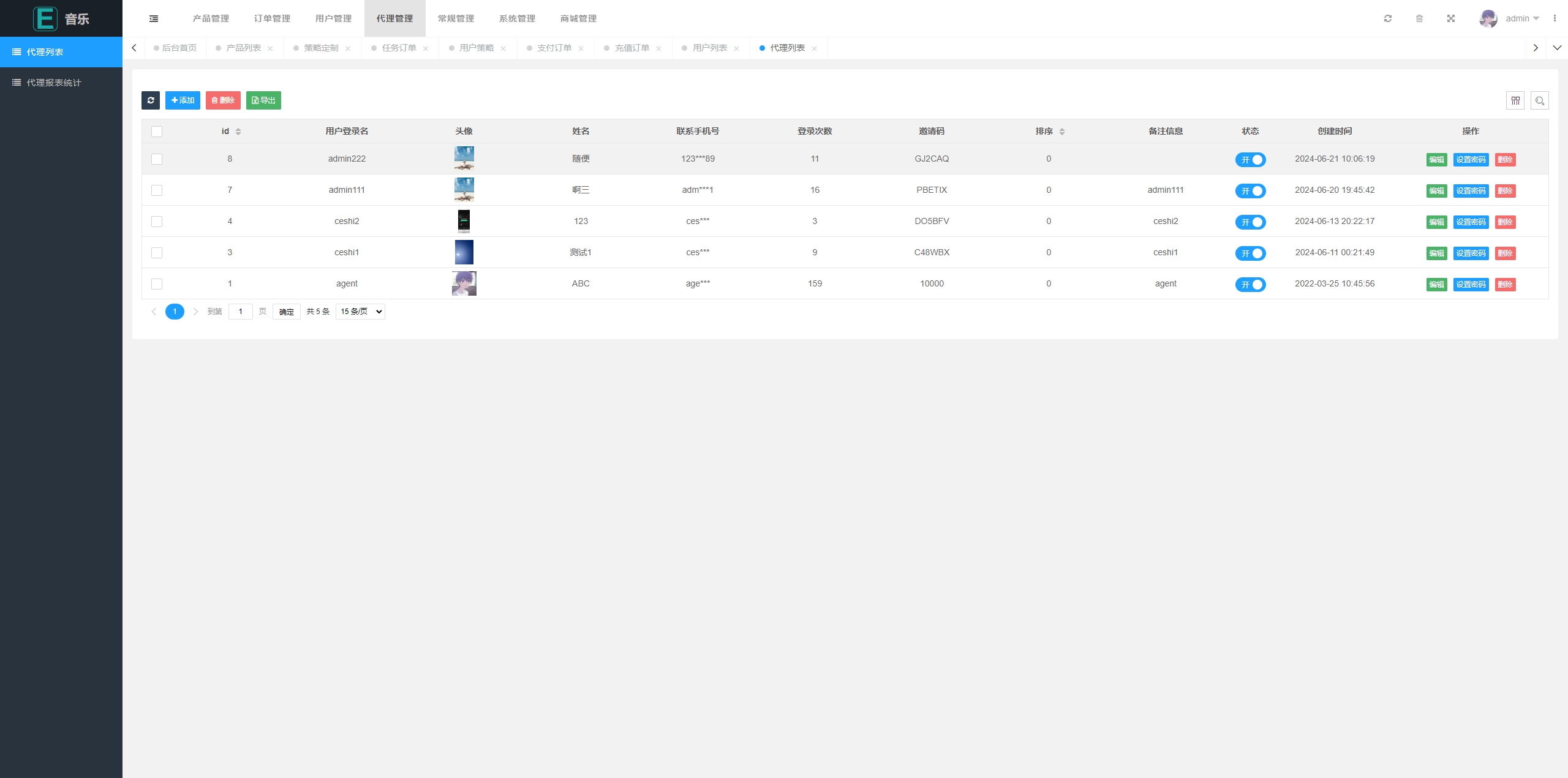Open the 15 条/页 page size dropdown
Viewport: 1568px width, 778px height.
tap(360, 312)
